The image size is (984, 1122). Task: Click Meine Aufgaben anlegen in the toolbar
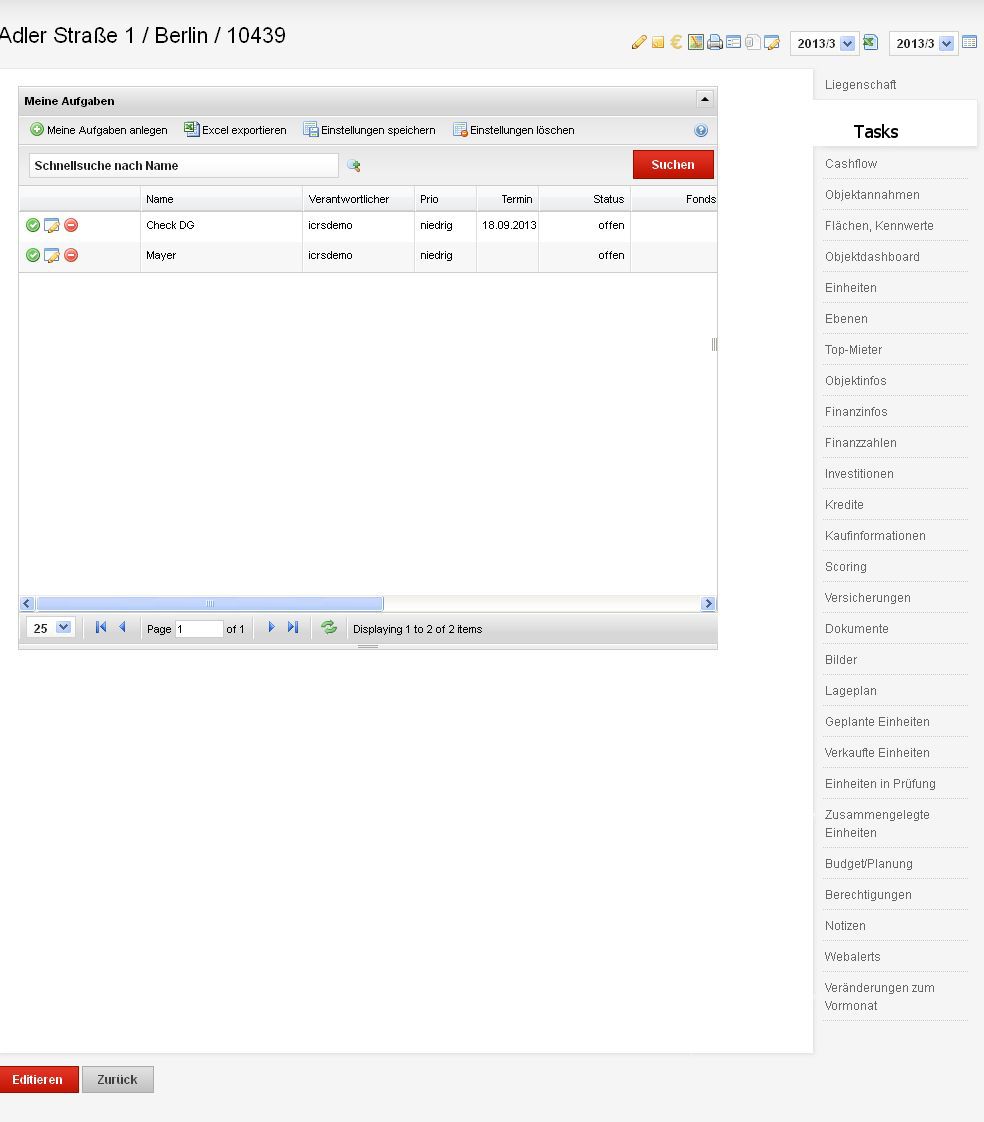click(x=99, y=130)
